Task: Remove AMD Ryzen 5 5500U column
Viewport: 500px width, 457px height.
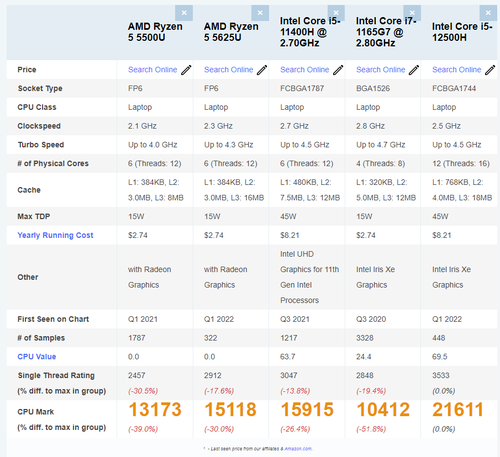Action: (x=184, y=13)
